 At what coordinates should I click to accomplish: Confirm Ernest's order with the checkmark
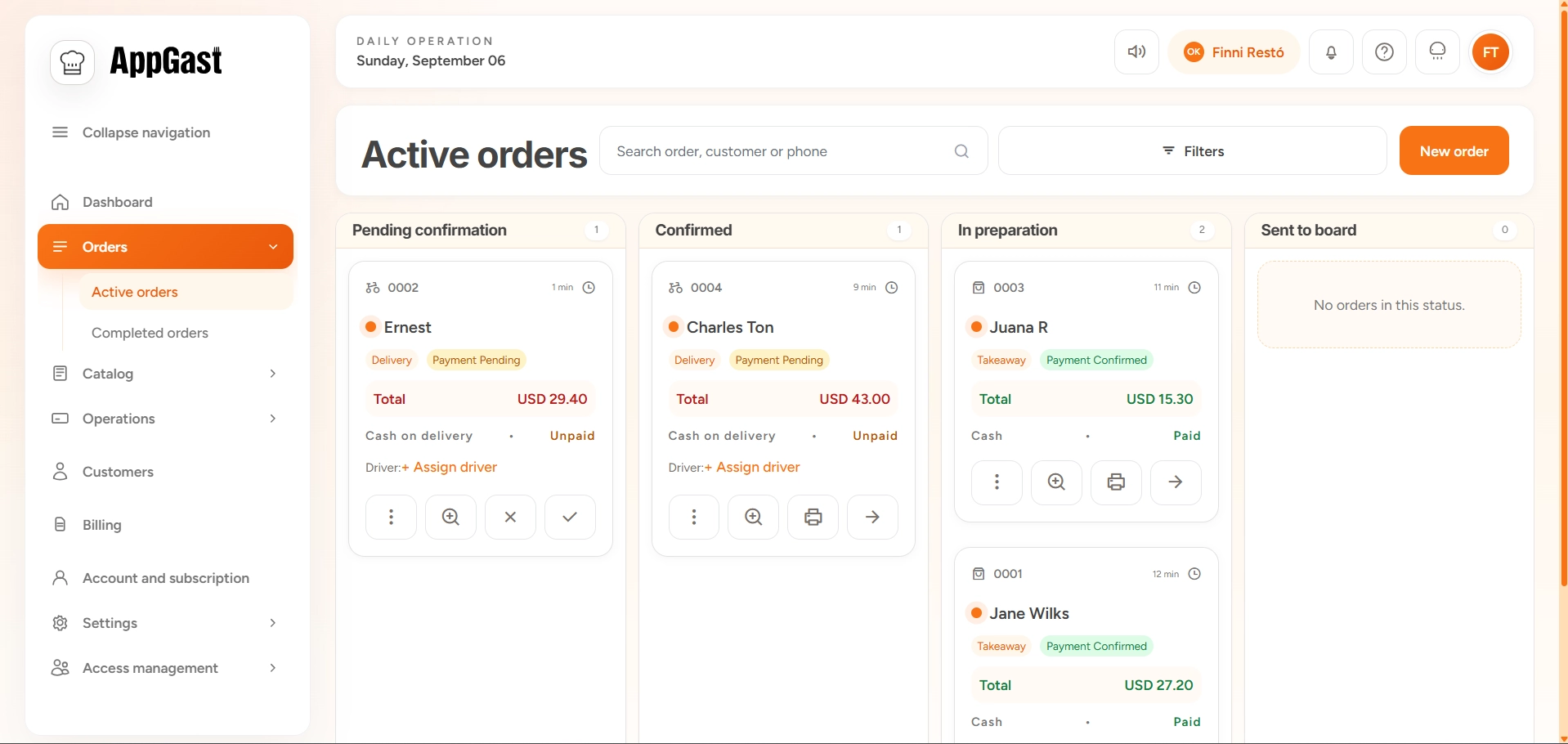pyautogui.click(x=570, y=517)
